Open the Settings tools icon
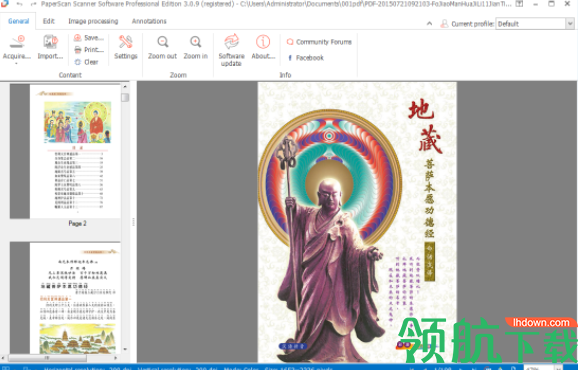Image resolution: width=578 pixels, height=370 pixels. coord(126,42)
